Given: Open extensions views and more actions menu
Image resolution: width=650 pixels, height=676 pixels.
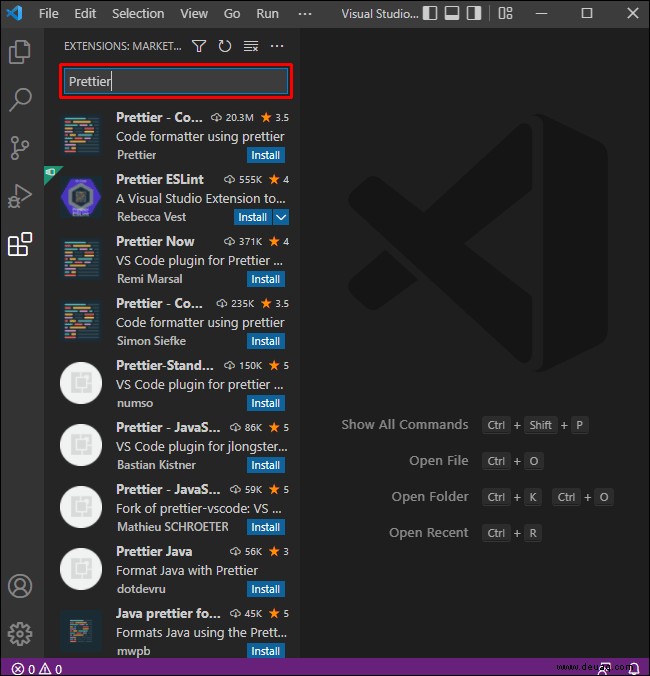Looking at the screenshot, I should pos(277,46).
